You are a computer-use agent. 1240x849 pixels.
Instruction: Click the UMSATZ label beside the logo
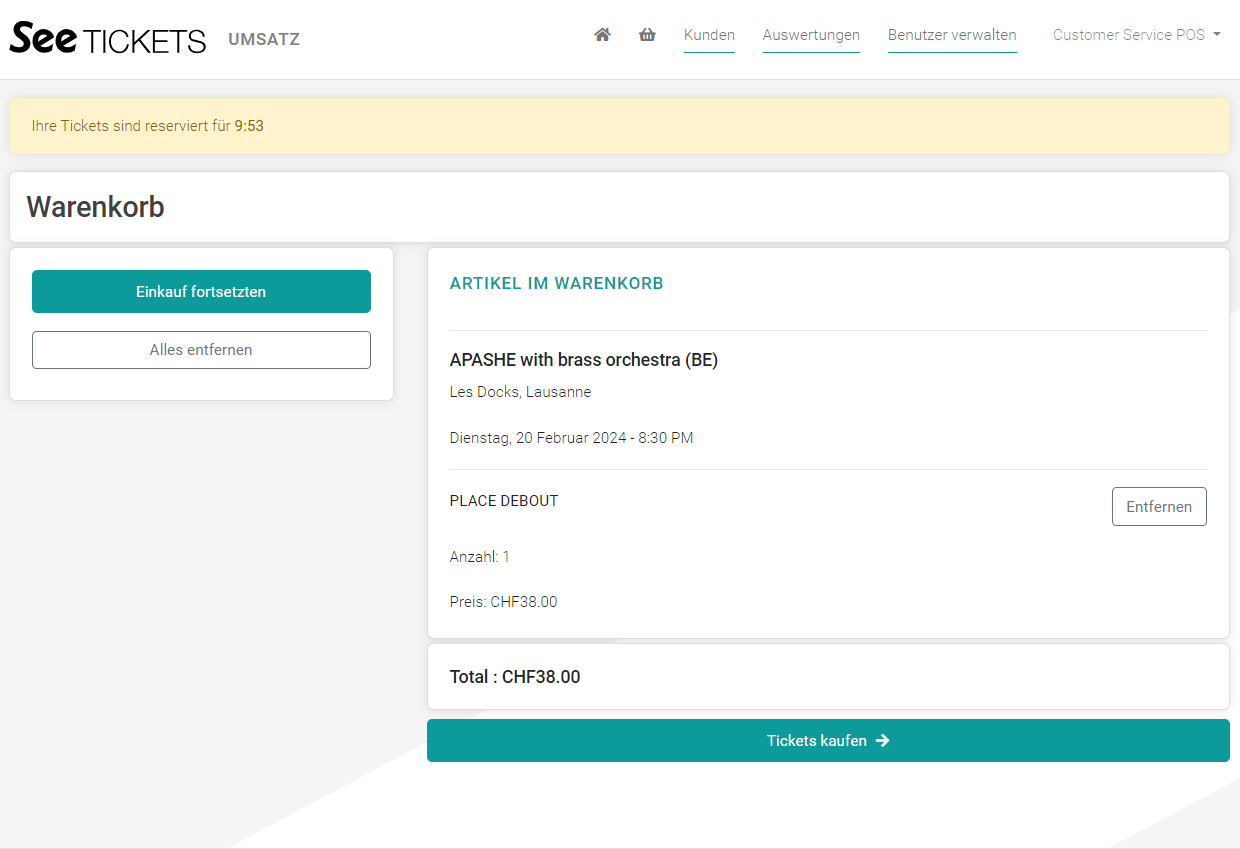pos(264,40)
